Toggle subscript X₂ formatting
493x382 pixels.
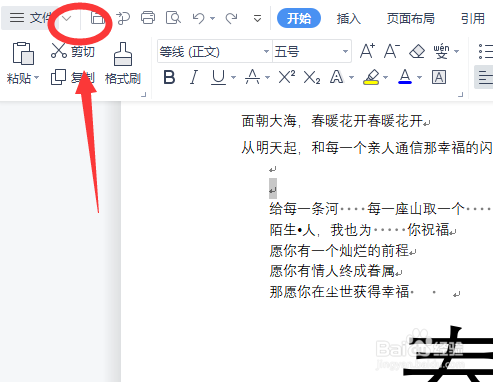click(x=312, y=78)
